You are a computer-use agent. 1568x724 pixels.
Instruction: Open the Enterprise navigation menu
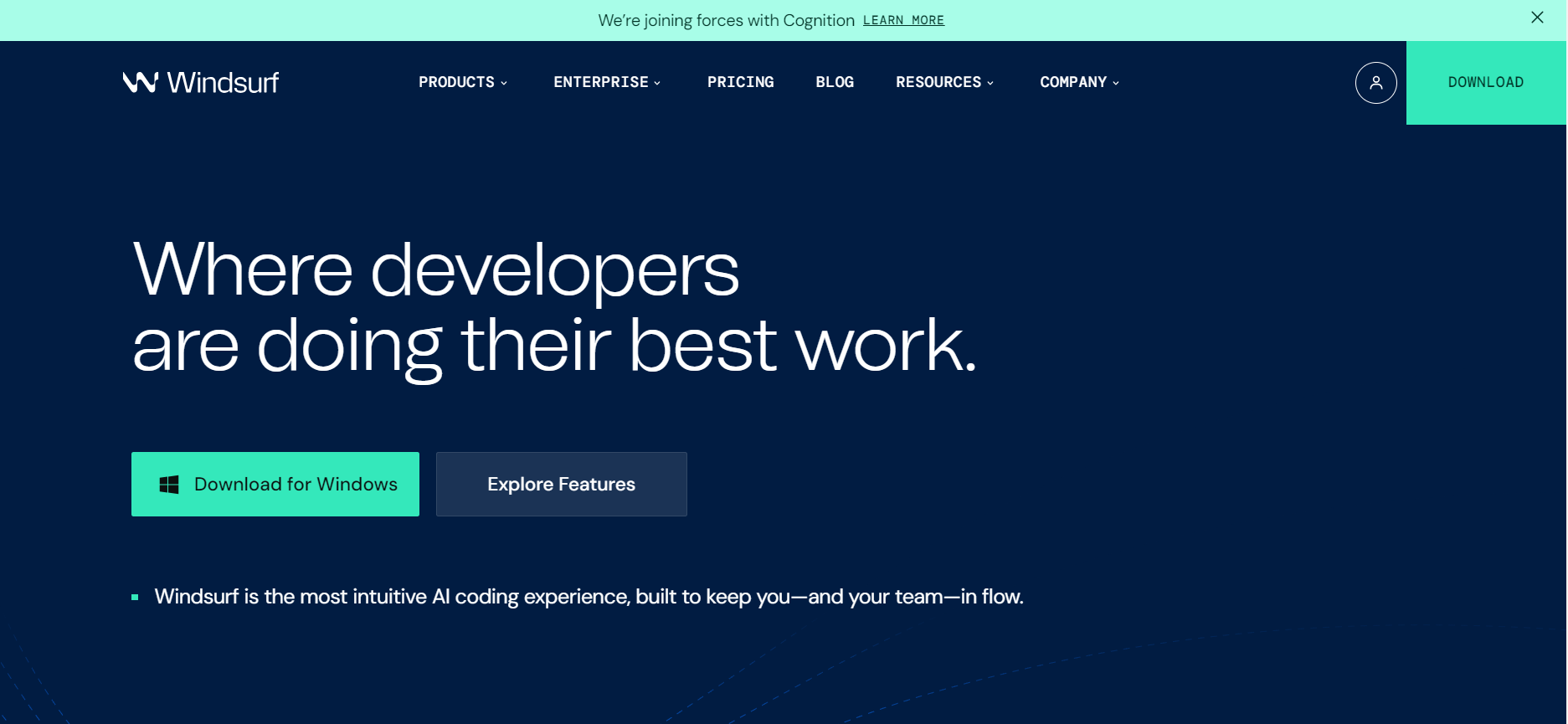pos(600,82)
